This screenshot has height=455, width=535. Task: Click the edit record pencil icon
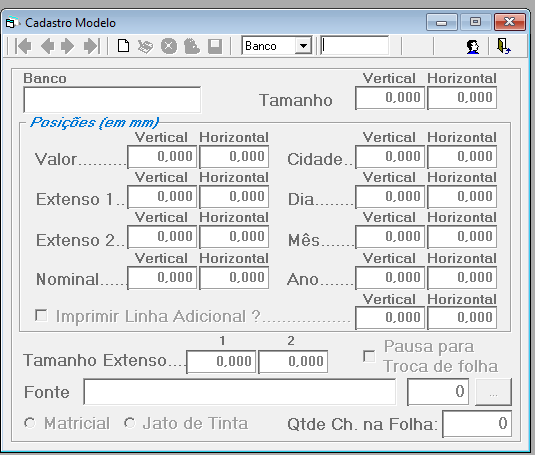pos(145,46)
